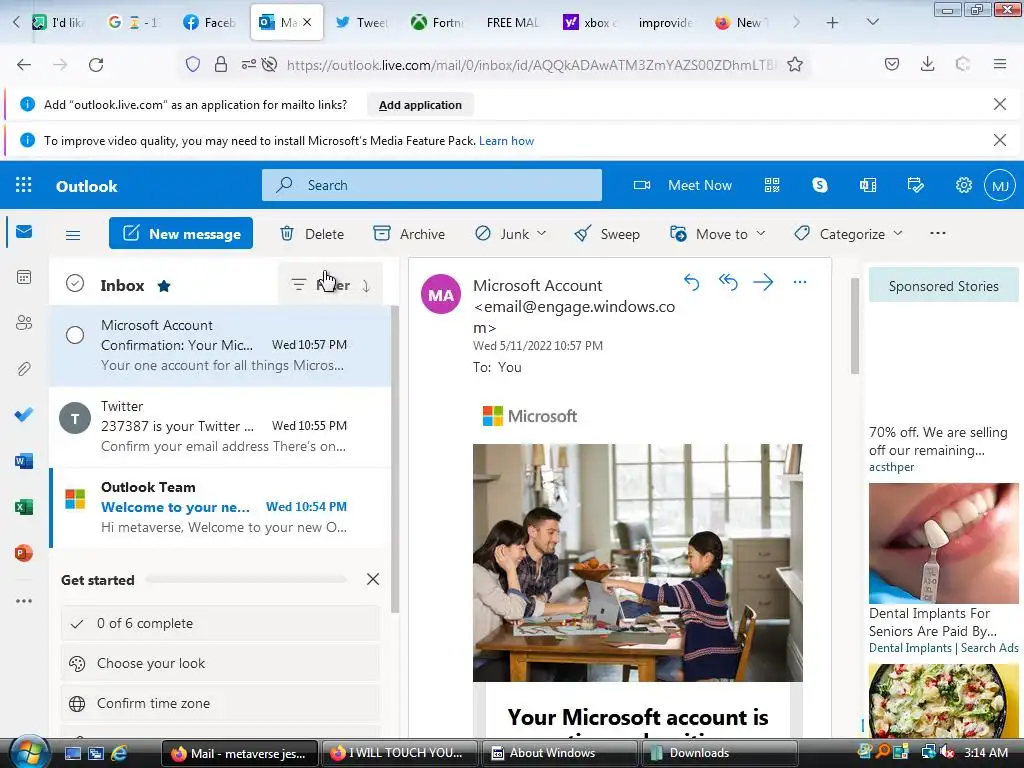Open the Files paperclip sidebar icon

[24, 369]
